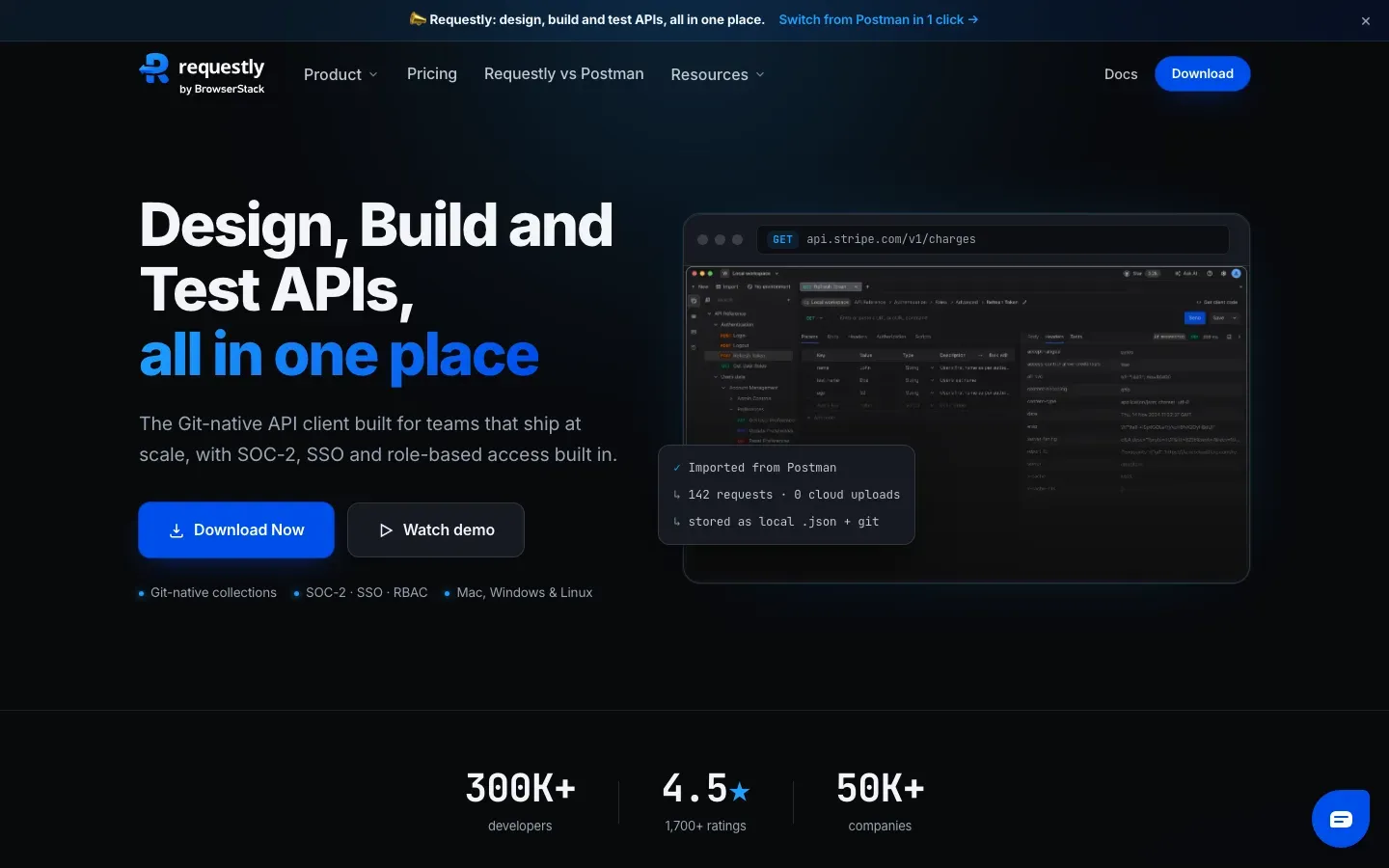1389x868 pixels.
Task: Click 'stored as local .json + git' line
Action: [x=783, y=522]
